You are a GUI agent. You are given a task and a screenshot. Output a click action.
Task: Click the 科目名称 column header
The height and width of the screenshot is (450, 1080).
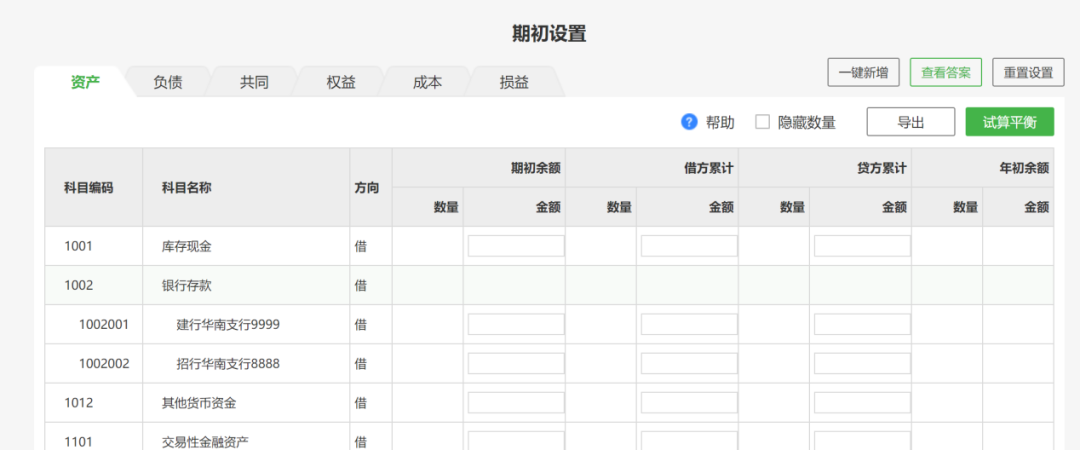pos(187,188)
